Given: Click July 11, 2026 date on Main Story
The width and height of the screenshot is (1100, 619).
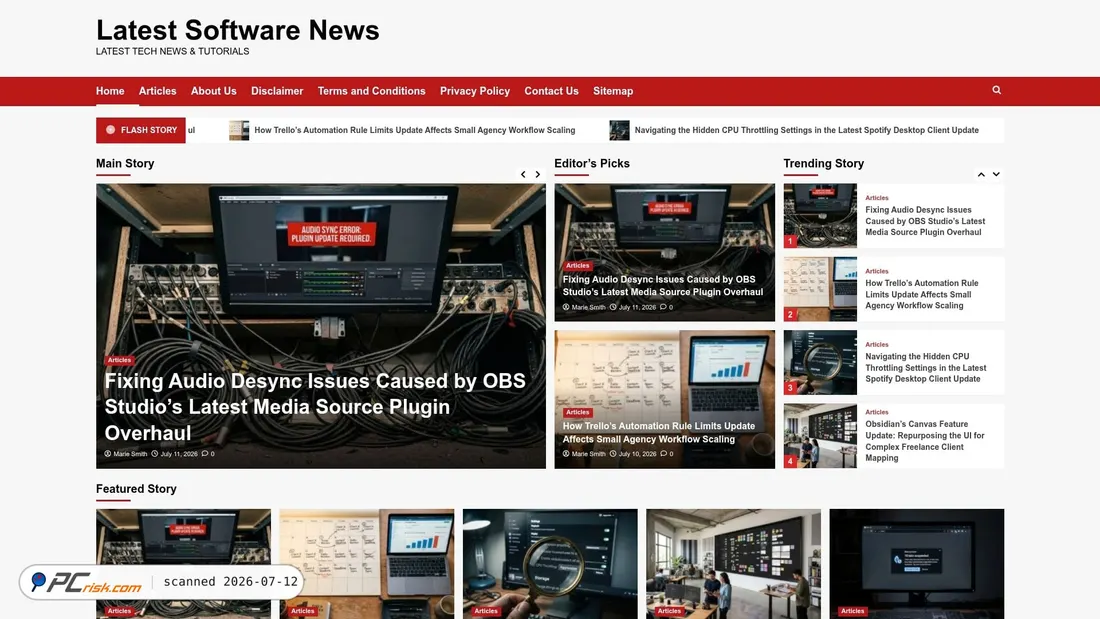Looking at the screenshot, I should coord(179,454).
